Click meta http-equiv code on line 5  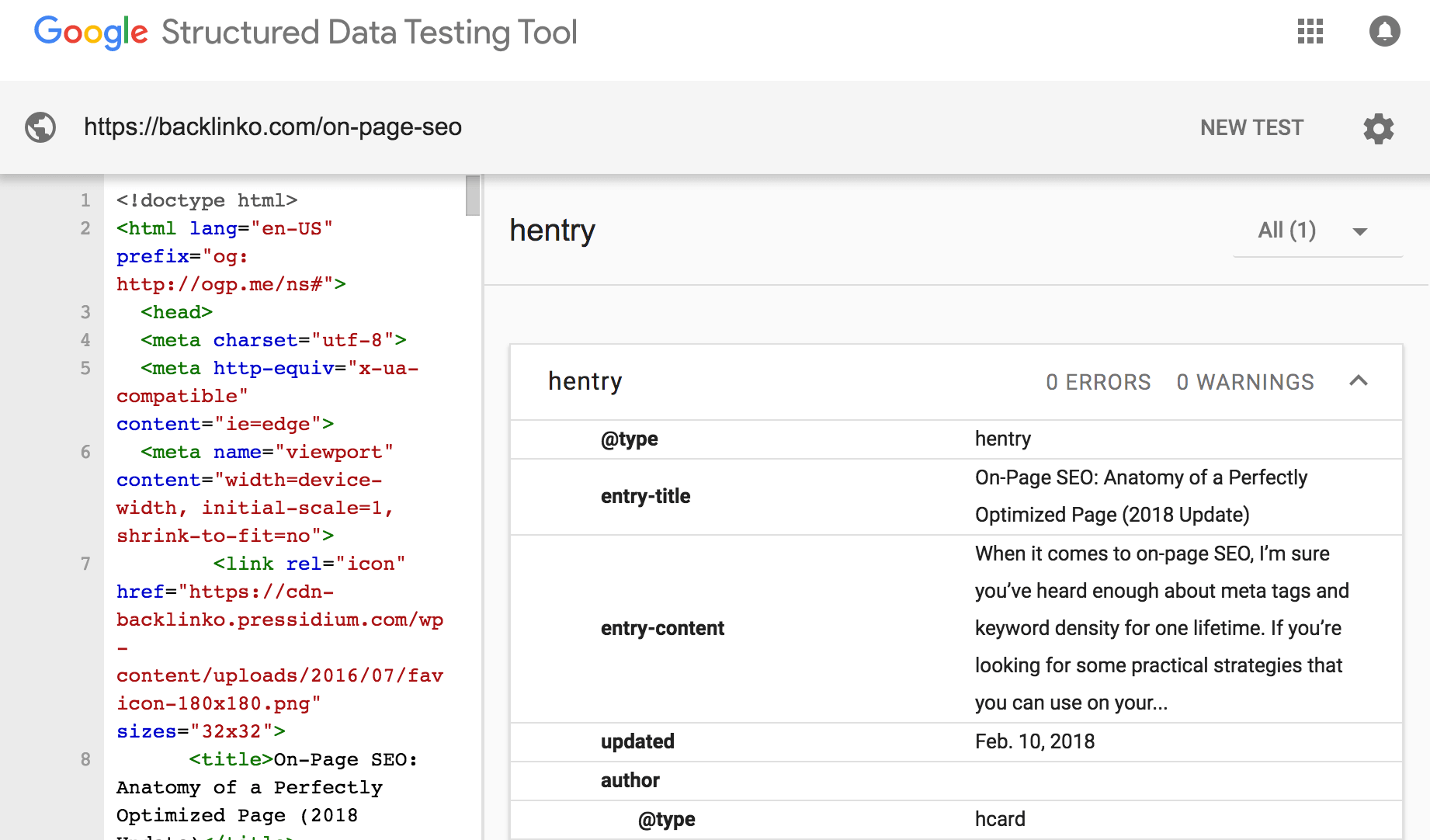(x=268, y=396)
